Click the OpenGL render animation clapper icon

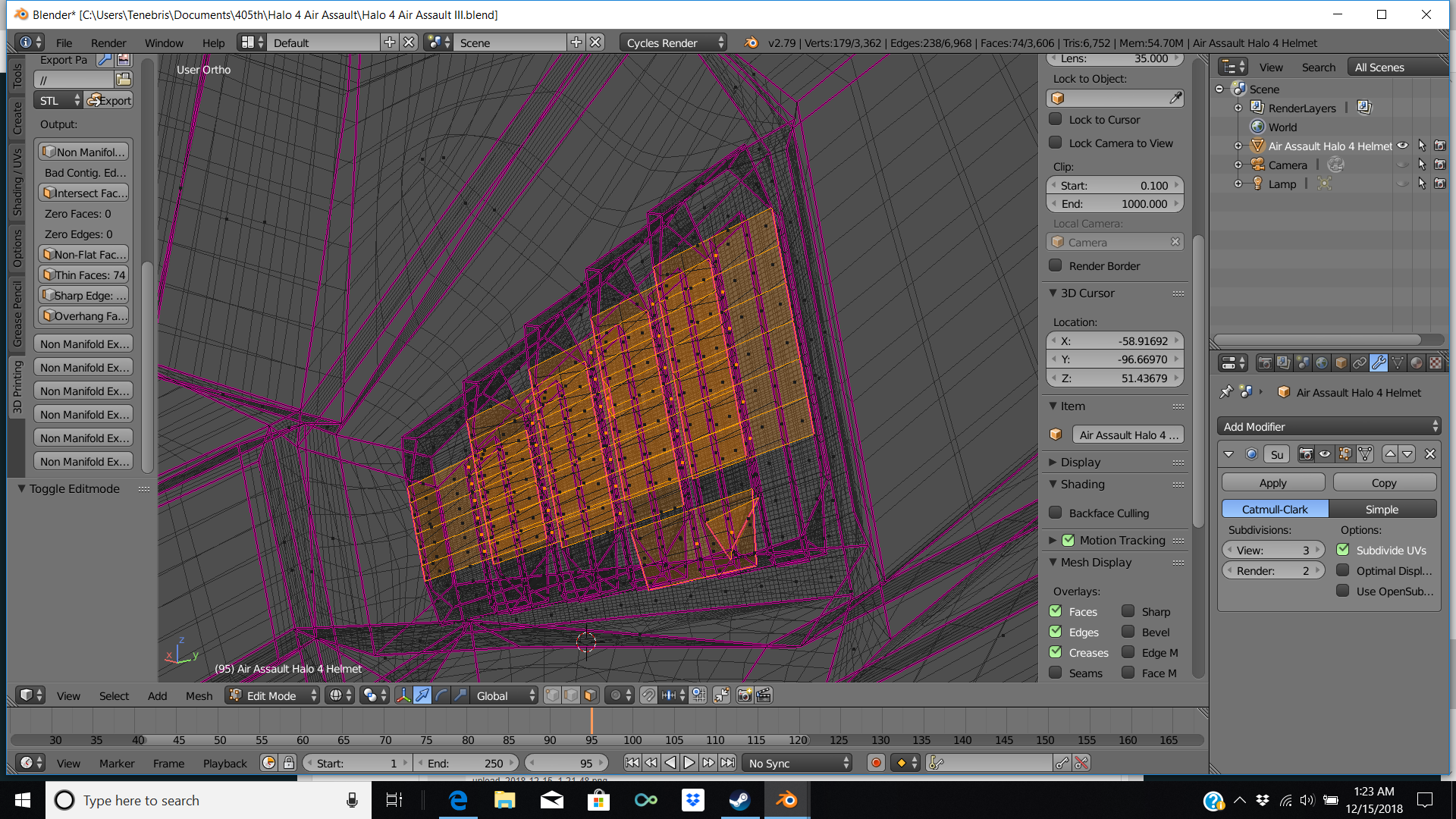point(764,695)
